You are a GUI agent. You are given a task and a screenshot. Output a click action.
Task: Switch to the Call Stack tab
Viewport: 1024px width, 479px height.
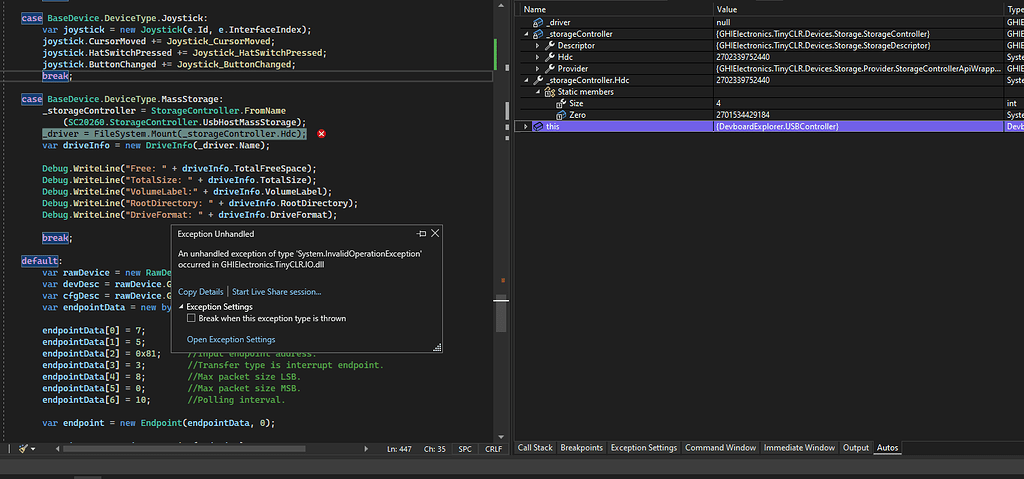535,448
